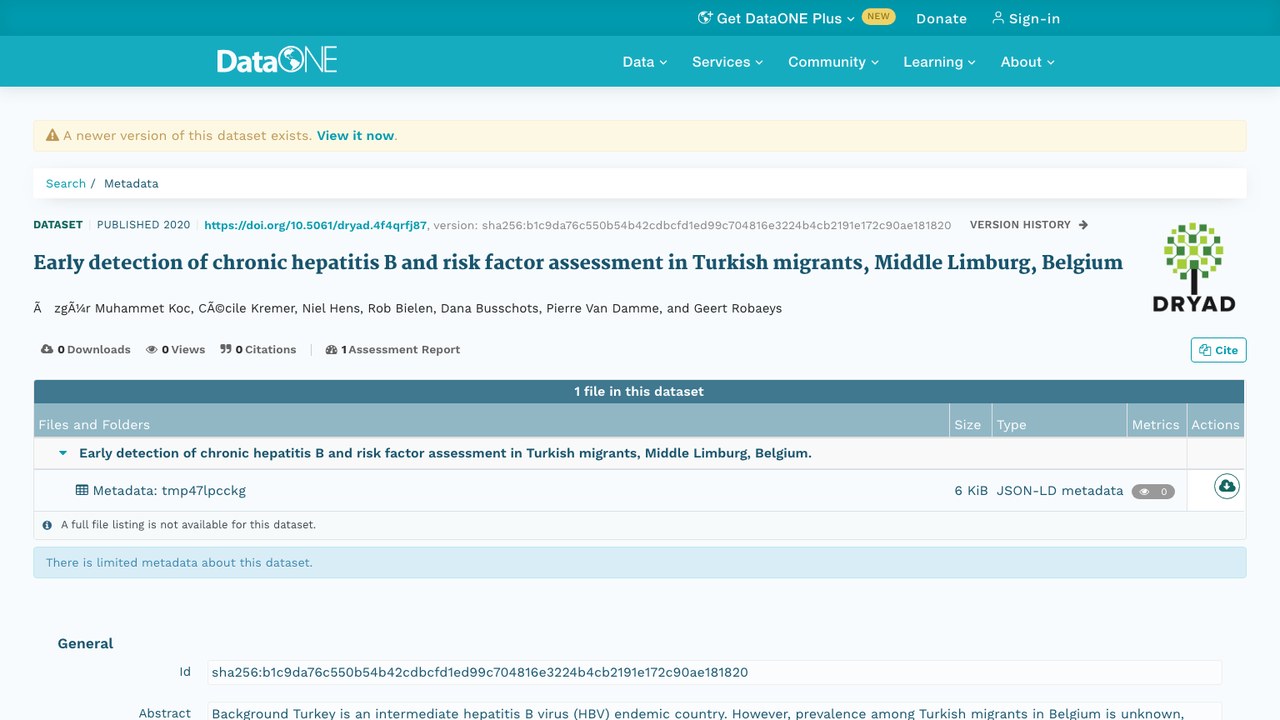
Task: Click the View it now link
Action: [x=356, y=135]
